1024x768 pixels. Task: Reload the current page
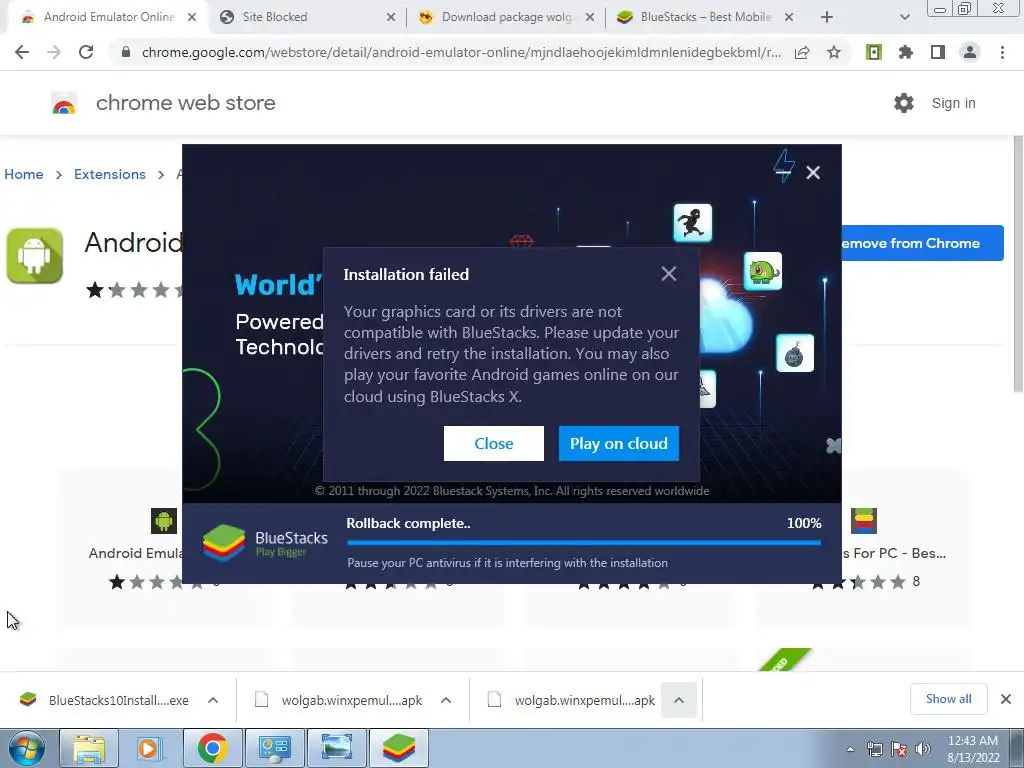click(86, 52)
